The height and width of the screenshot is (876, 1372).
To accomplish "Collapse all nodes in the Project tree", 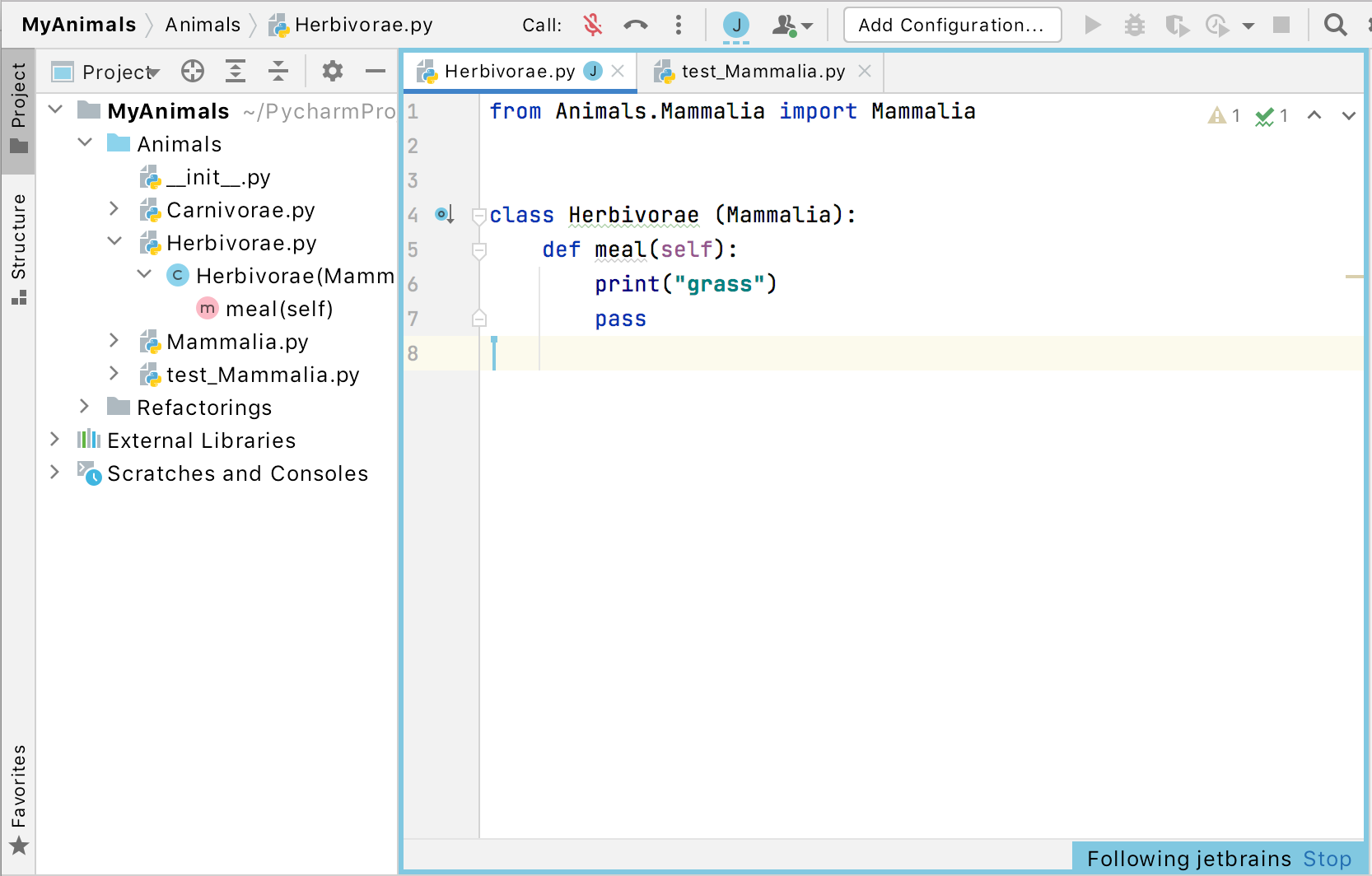I will click(278, 71).
